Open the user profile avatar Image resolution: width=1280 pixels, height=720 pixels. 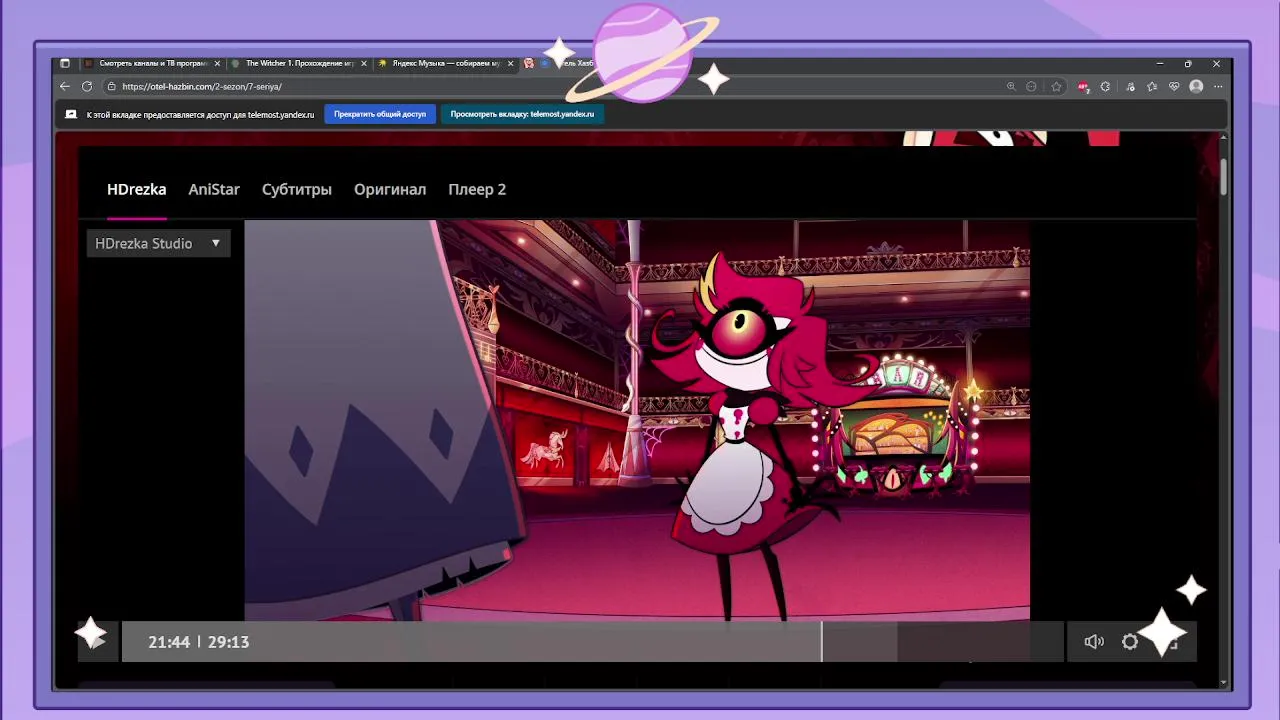[1196, 87]
